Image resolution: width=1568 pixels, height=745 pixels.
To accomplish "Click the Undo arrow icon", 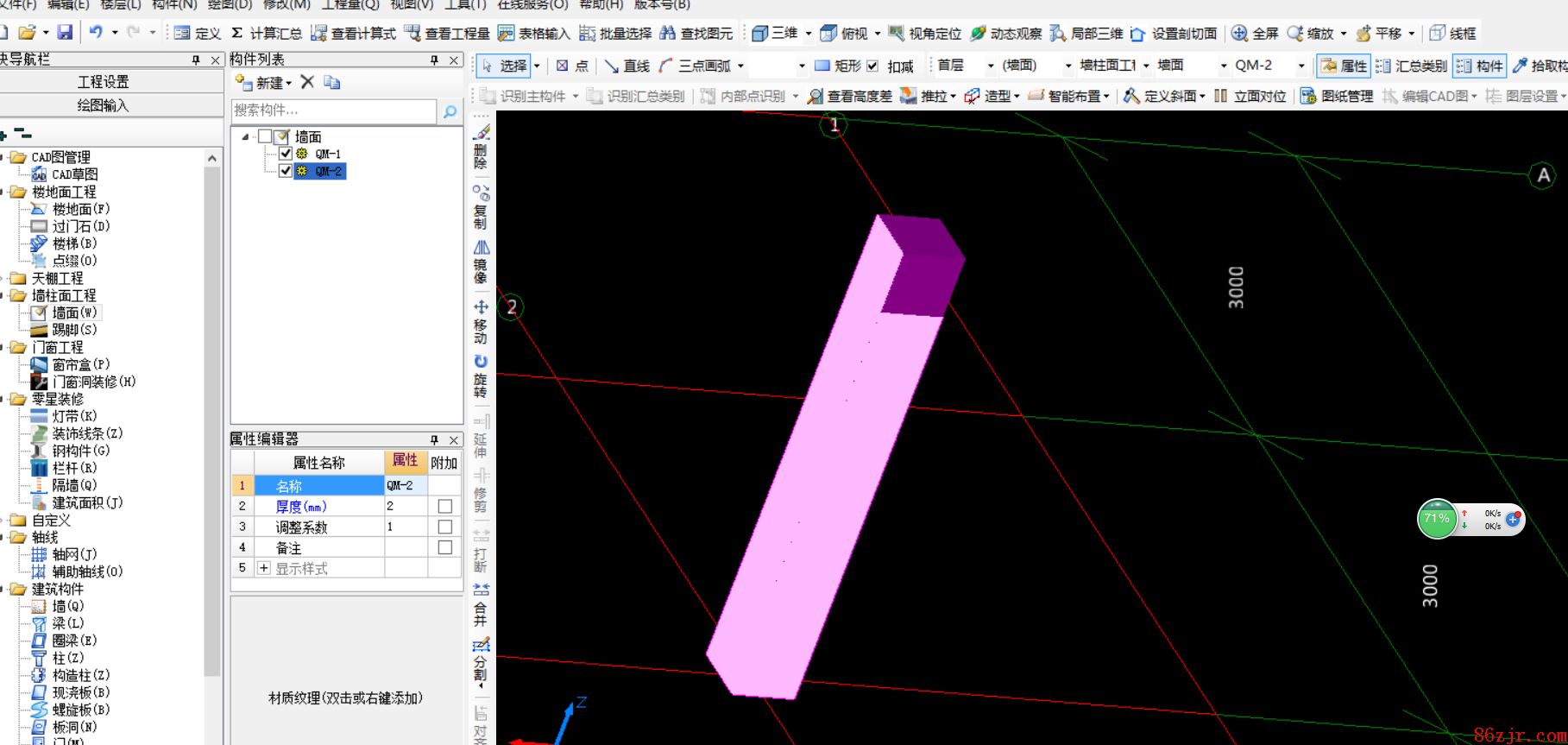I will [96, 33].
